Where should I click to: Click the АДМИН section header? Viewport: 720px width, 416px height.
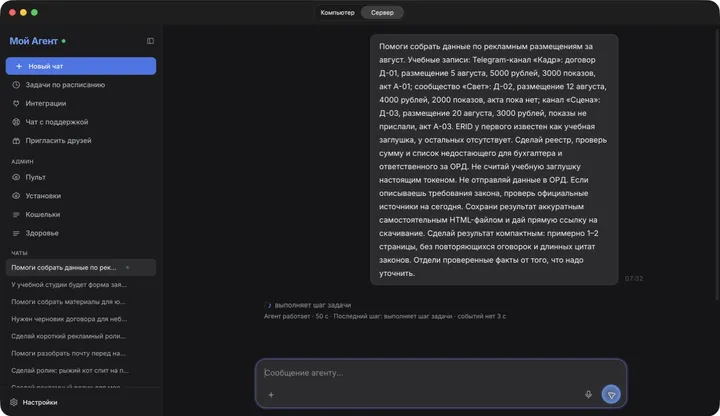click(22, 162)
